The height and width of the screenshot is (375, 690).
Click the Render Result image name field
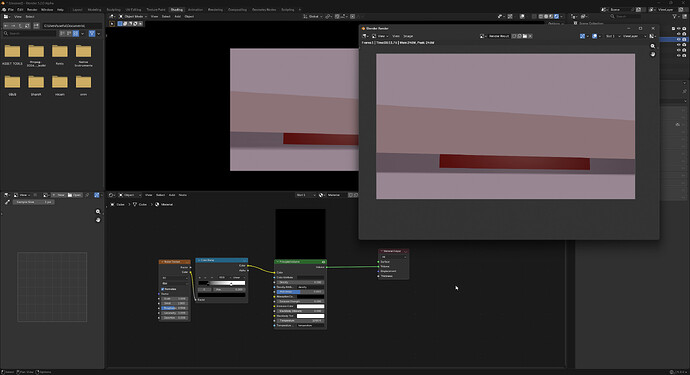point(499,36)
